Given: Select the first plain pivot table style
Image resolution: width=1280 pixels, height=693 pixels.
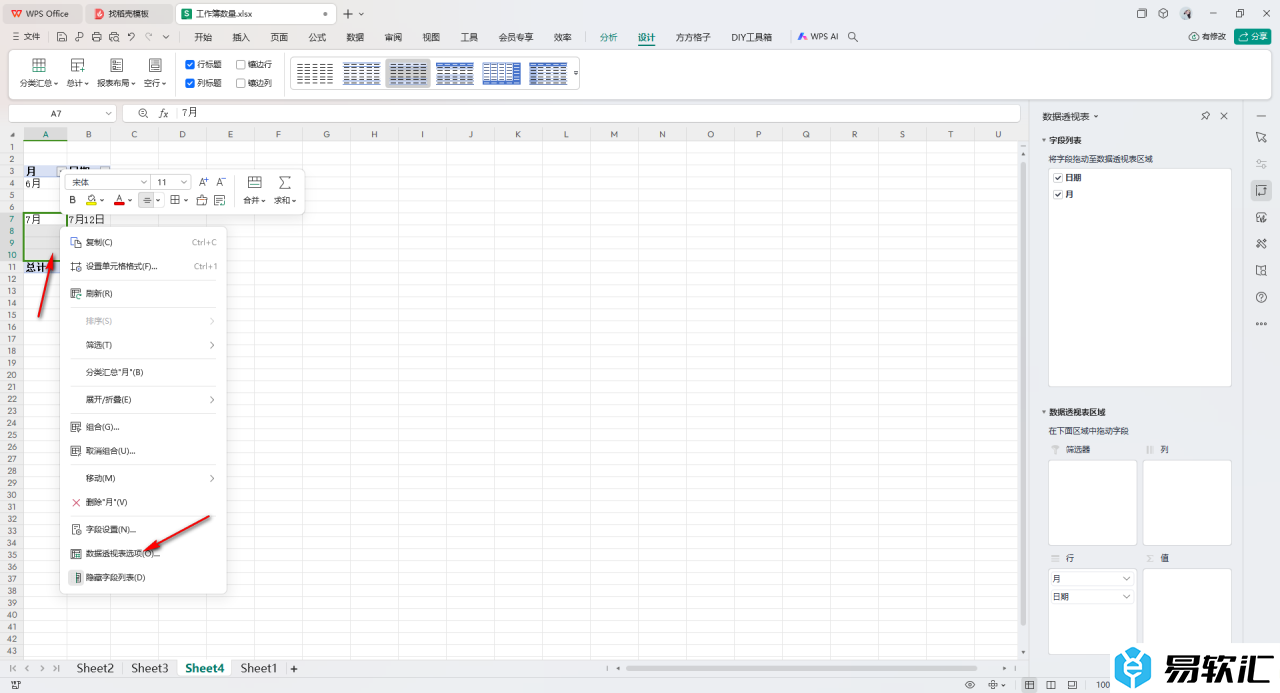Looking at the screenshot, I should pyautogui.click(x=315, y=73).
